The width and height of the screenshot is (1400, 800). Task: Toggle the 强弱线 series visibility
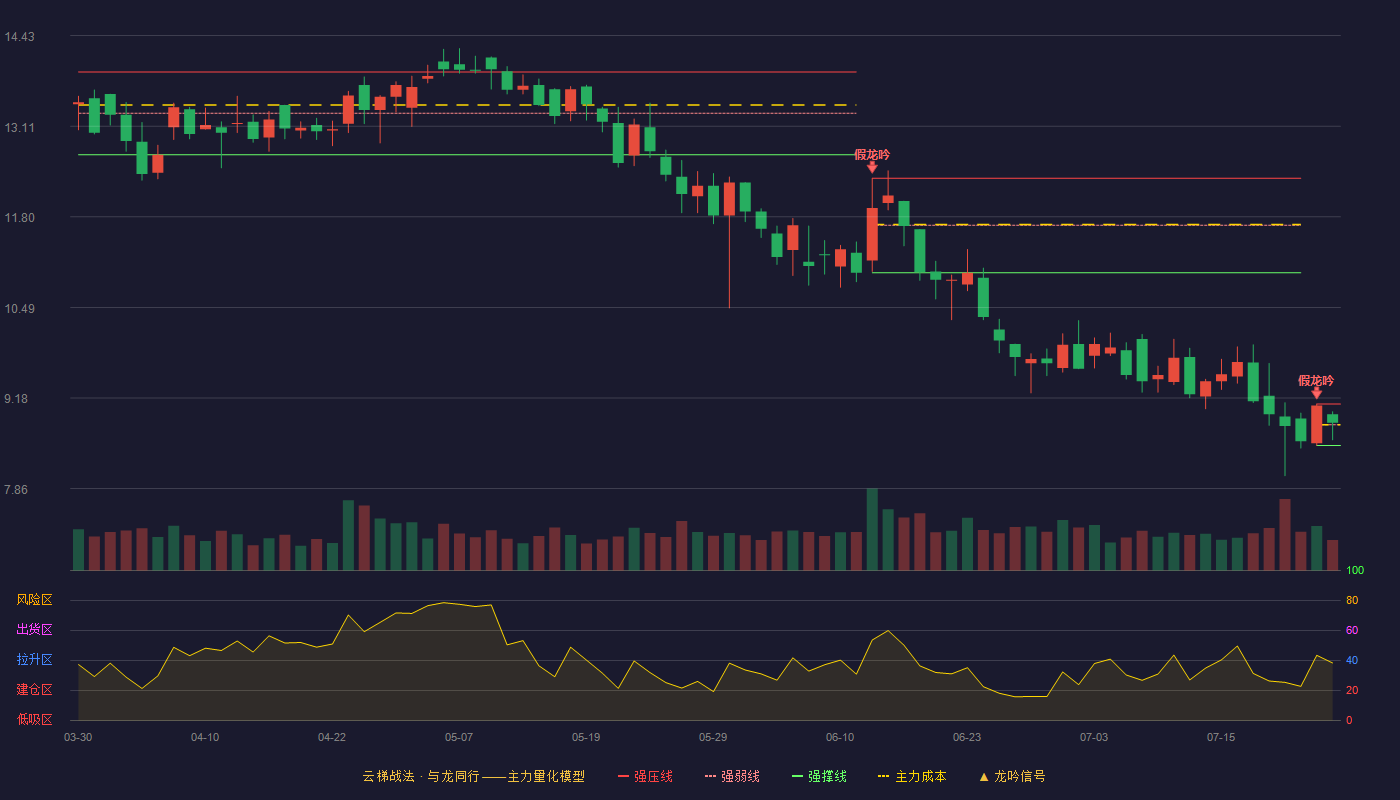732,776
